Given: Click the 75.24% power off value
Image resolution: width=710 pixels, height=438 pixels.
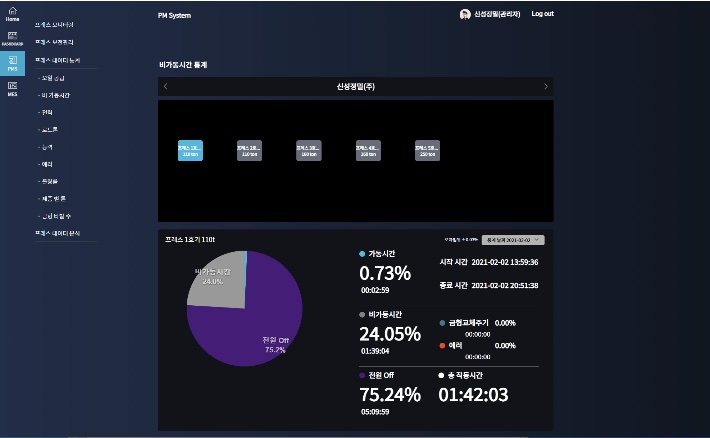Looking at the screenshot, I should (390, 395).
